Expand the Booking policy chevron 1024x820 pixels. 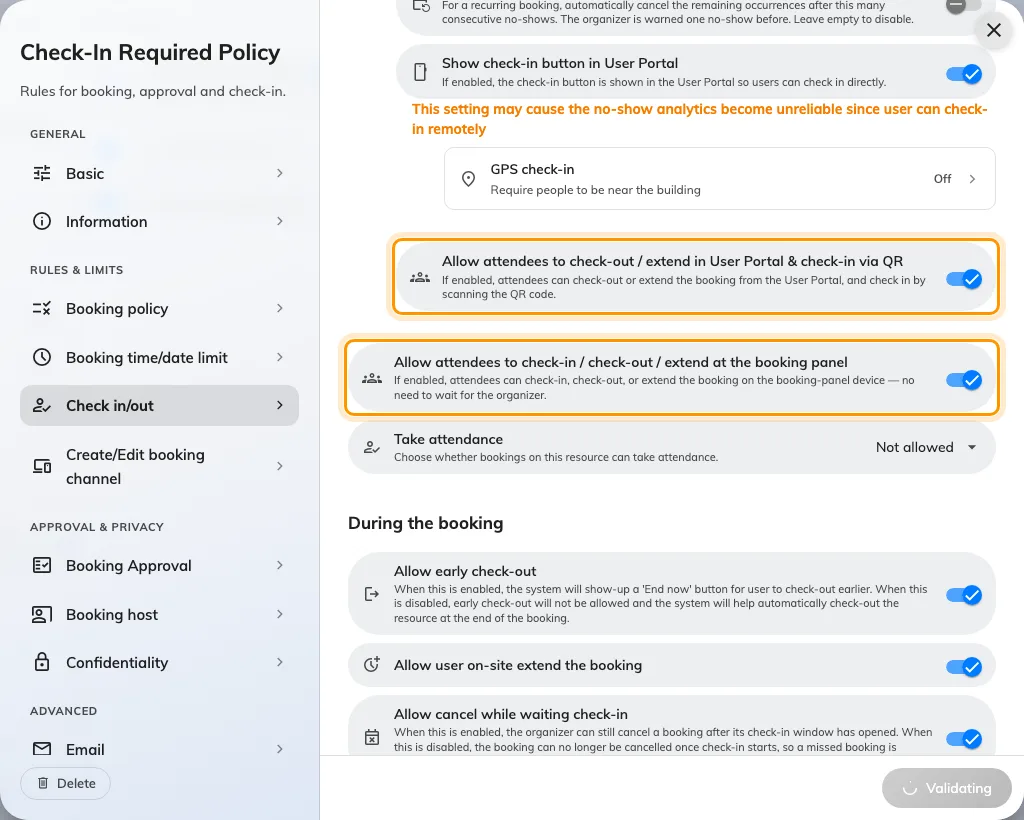pos(280,308)
